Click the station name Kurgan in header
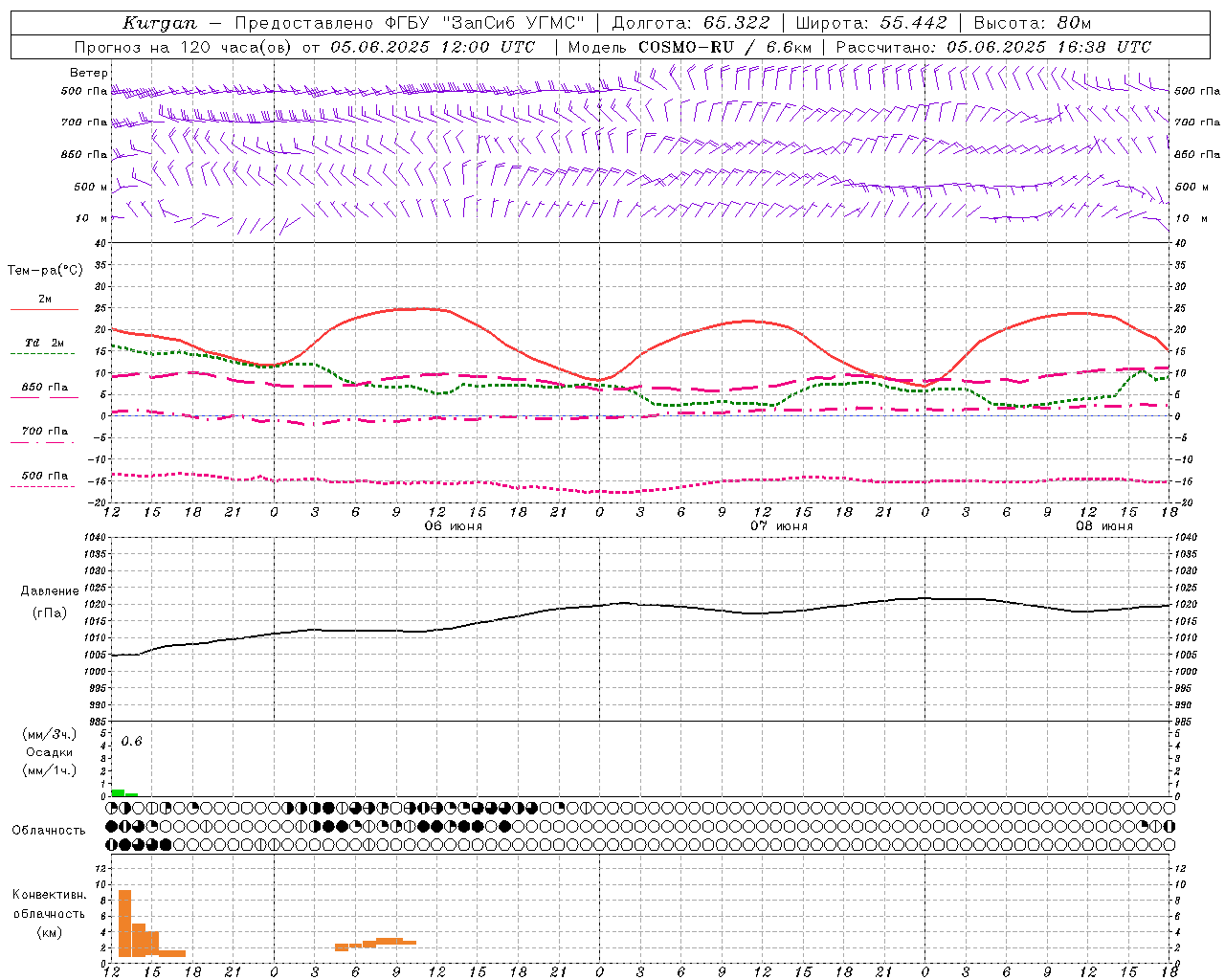Viewport: 1225px width, 980px height. (x=160, y=23)
